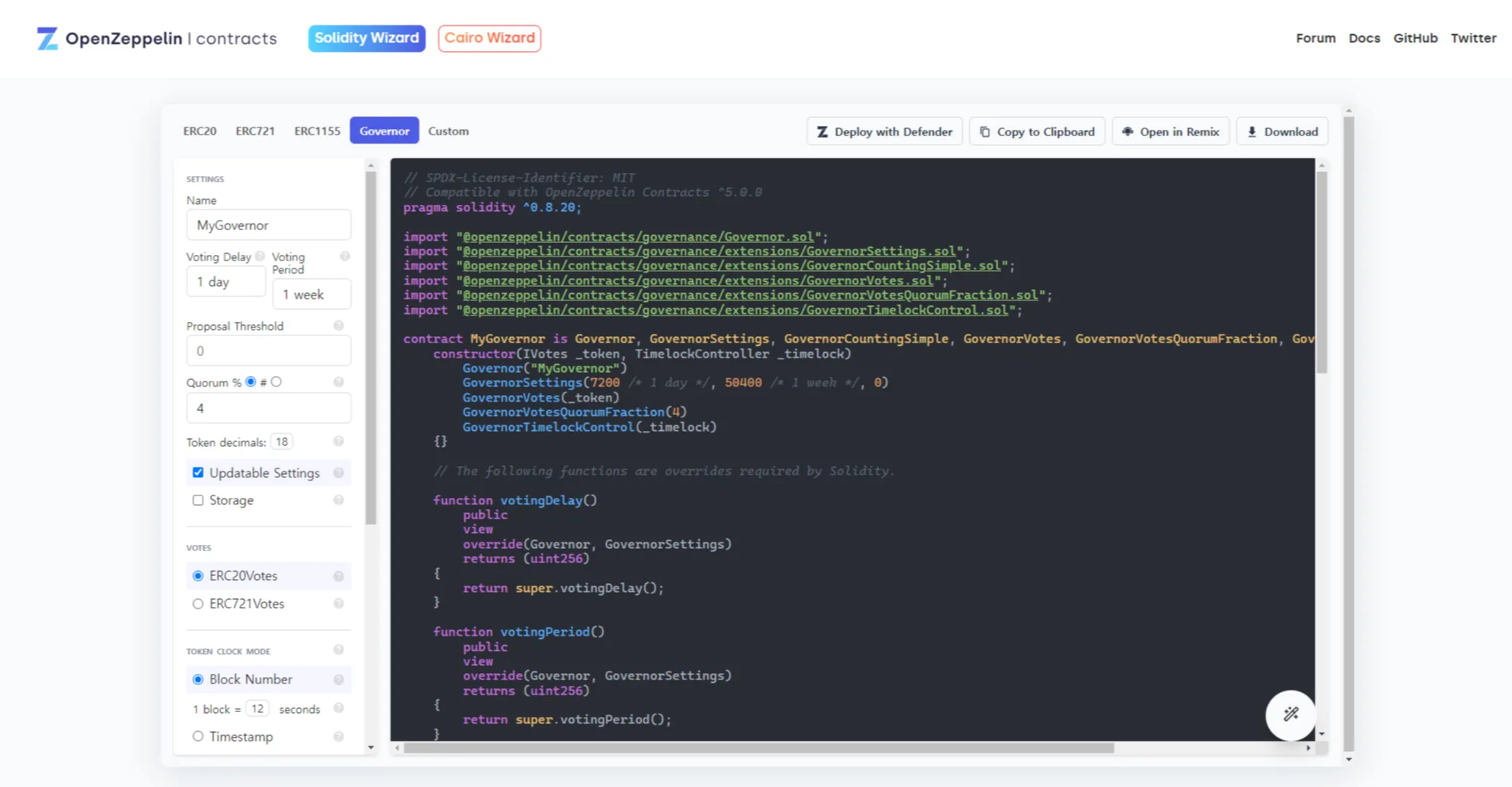Switch to the Custom tab
Screen dimensions: 1512x787
(449, 131)
